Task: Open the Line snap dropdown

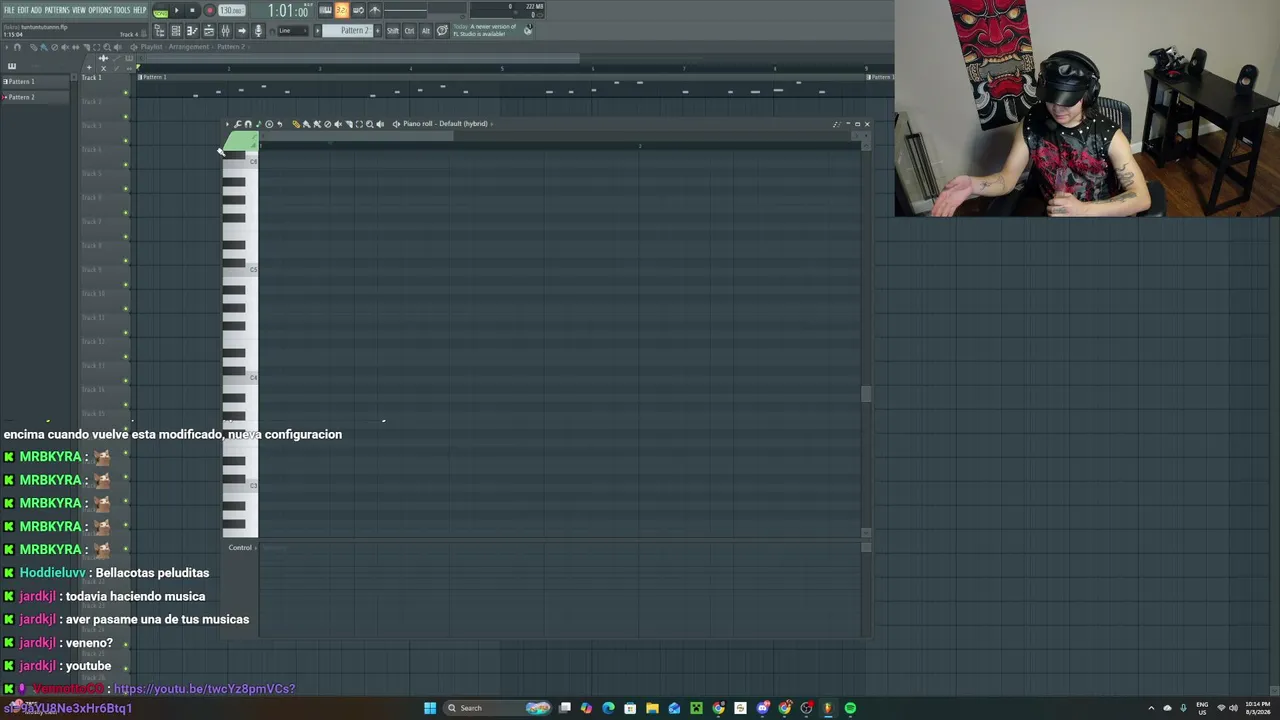Action: (291, 31)
